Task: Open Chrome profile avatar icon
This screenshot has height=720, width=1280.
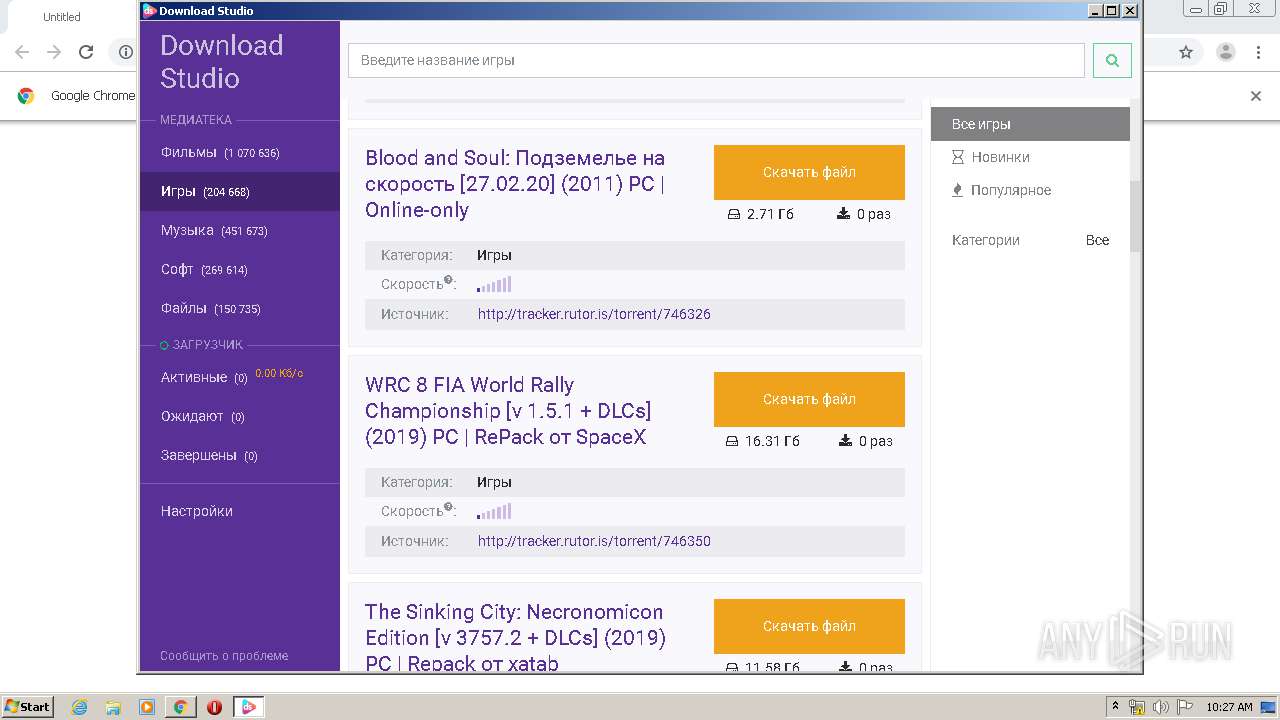Action: 1225,52
